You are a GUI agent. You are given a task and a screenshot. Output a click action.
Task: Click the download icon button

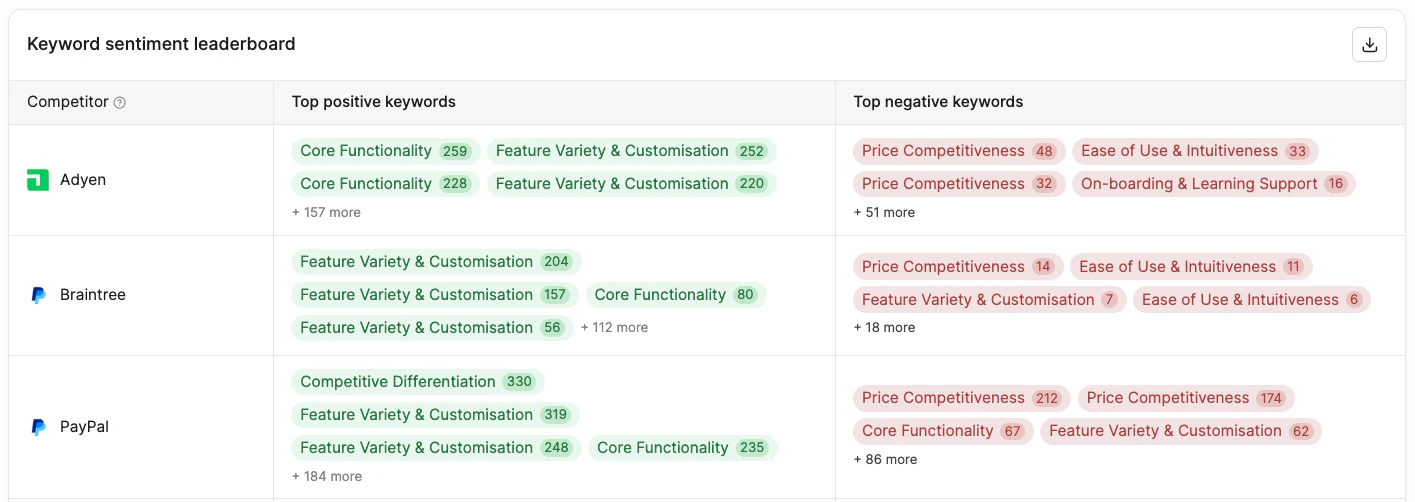pyautogui.click(x=1369, y=45)
